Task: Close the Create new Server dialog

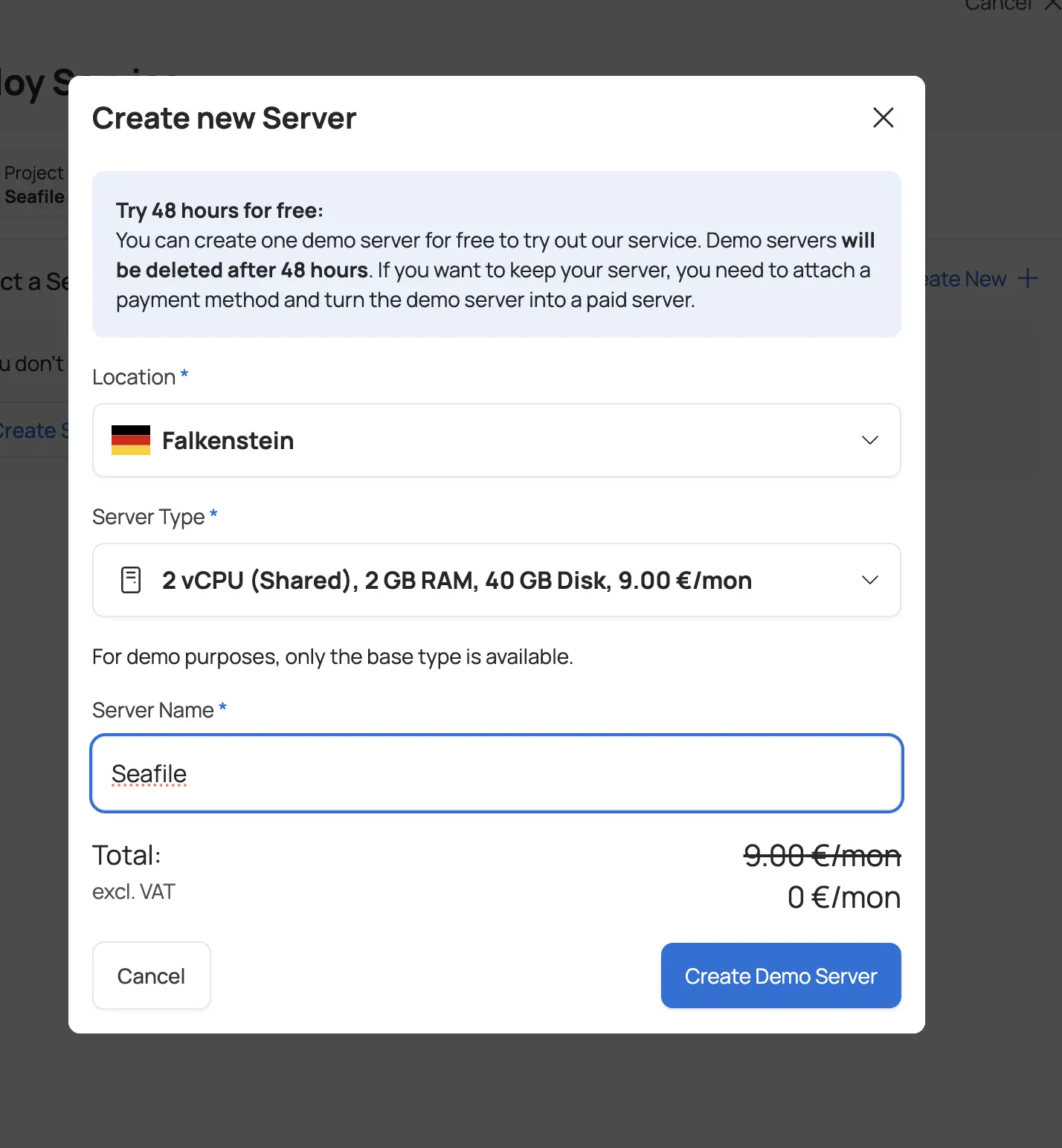Action: click(x=882, y=117)
